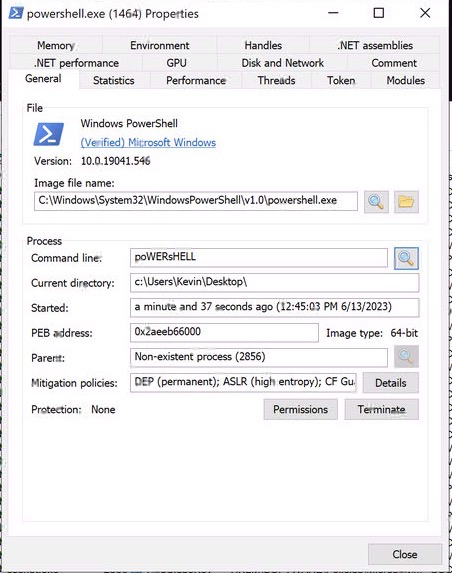Click the Image file name path field
This screenshot has width=452, height=573.
(196, 201)
